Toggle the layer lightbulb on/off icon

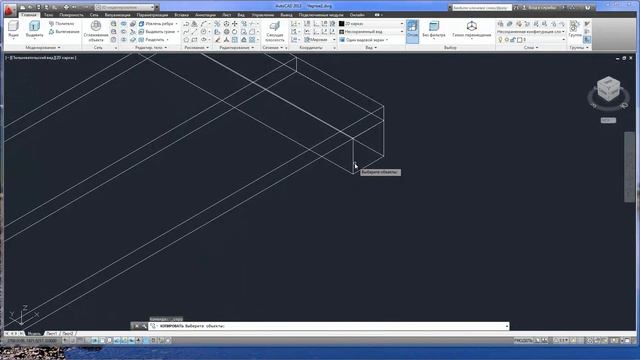click(x=500, y=40)
